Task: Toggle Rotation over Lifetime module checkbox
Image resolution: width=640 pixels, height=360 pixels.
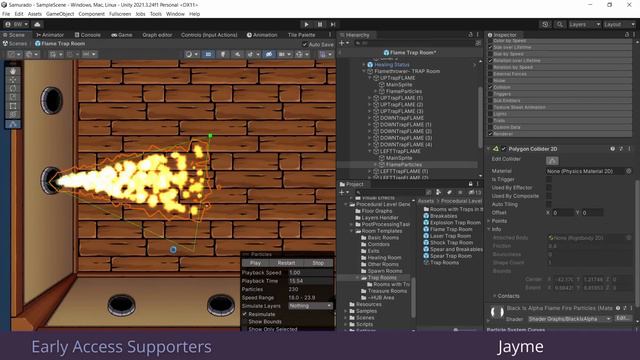Action: 491,60
